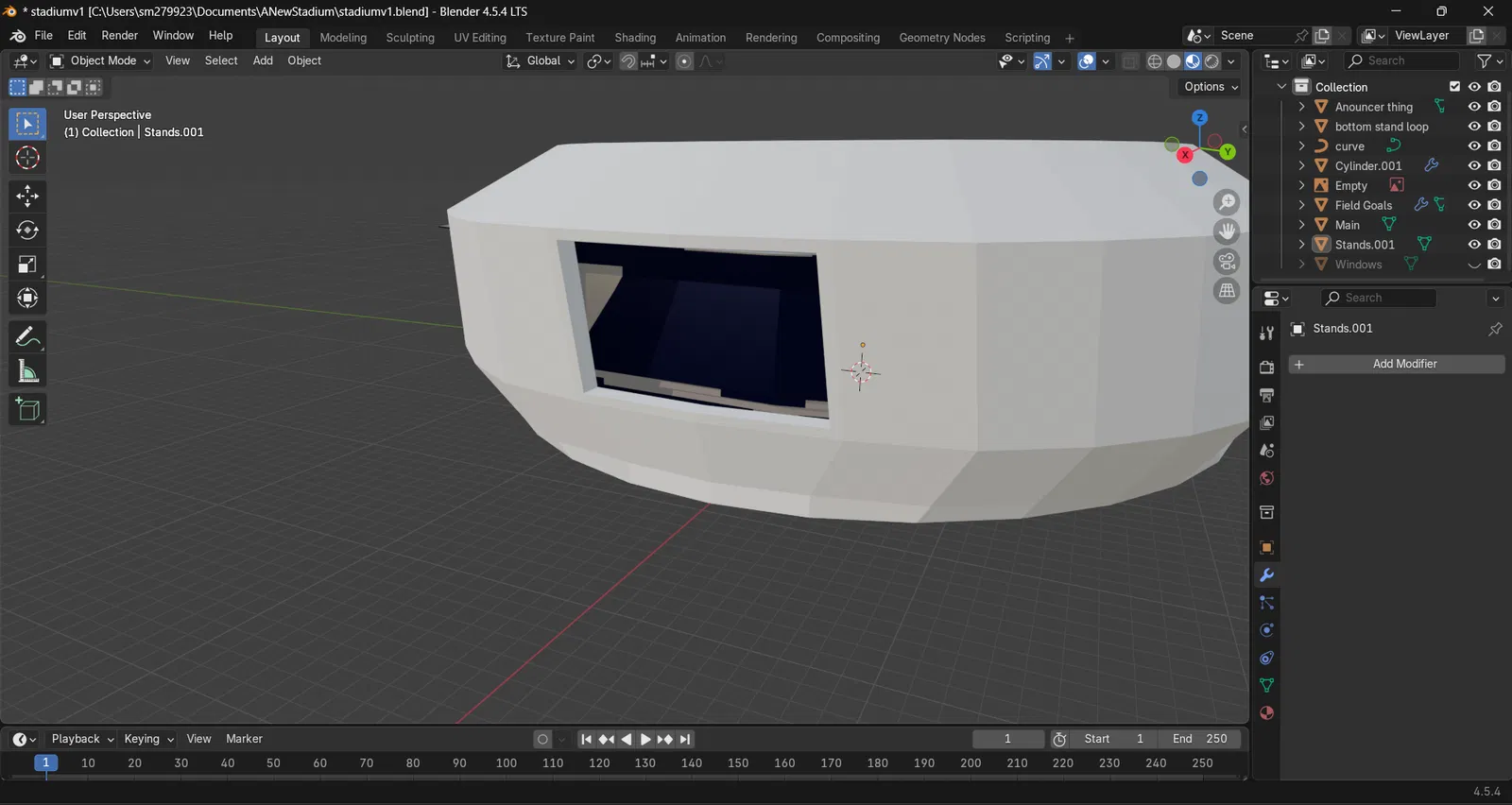Open the Render menu
Viewport: 1512px width, 805px height.
tap(120, 36)
